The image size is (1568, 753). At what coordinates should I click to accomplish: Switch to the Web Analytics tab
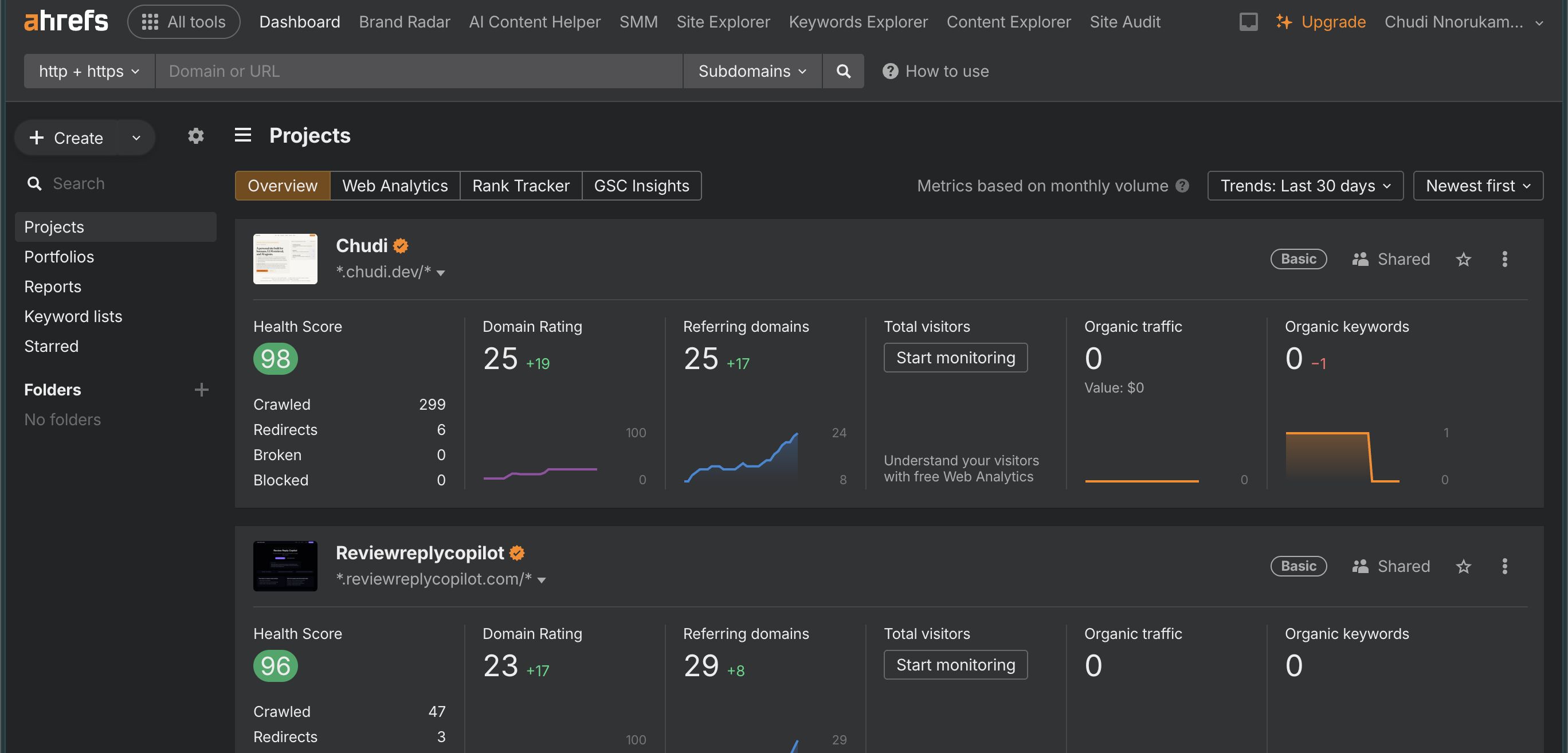(395, 186)
